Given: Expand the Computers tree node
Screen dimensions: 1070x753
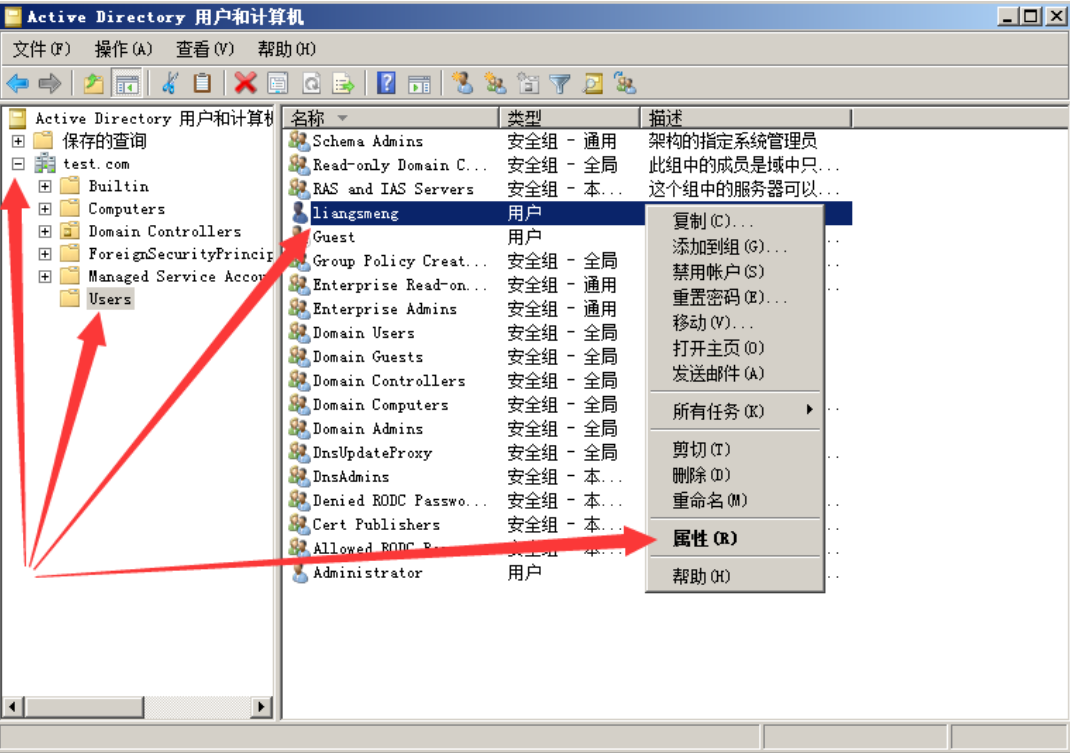Looking at the screenshot, I should click(x=44, y=209).
